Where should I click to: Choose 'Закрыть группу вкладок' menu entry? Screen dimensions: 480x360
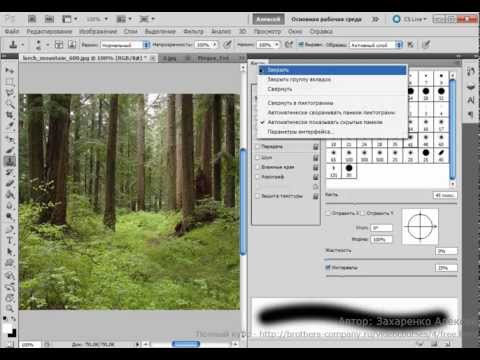coord(299,79)
